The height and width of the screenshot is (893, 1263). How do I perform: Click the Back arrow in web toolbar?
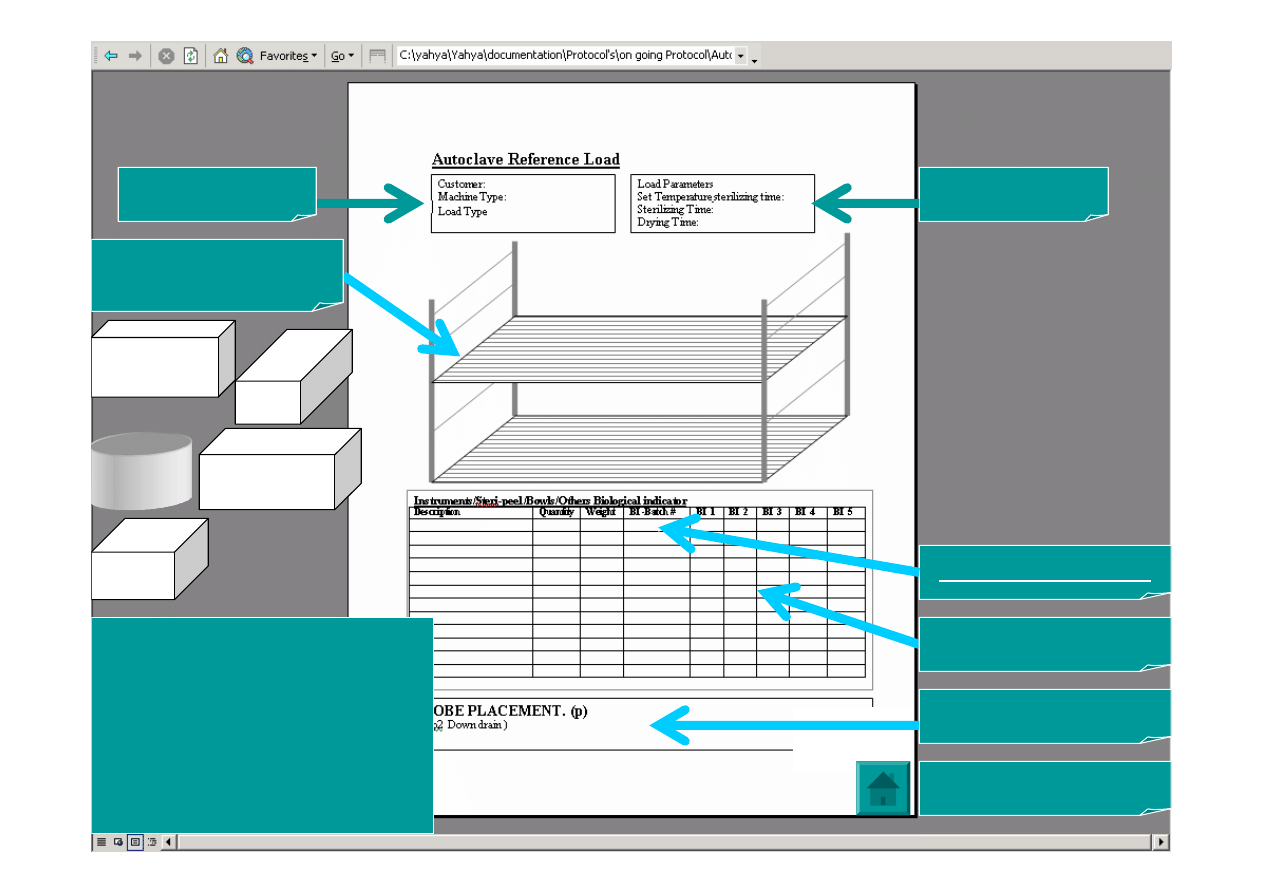111,56
